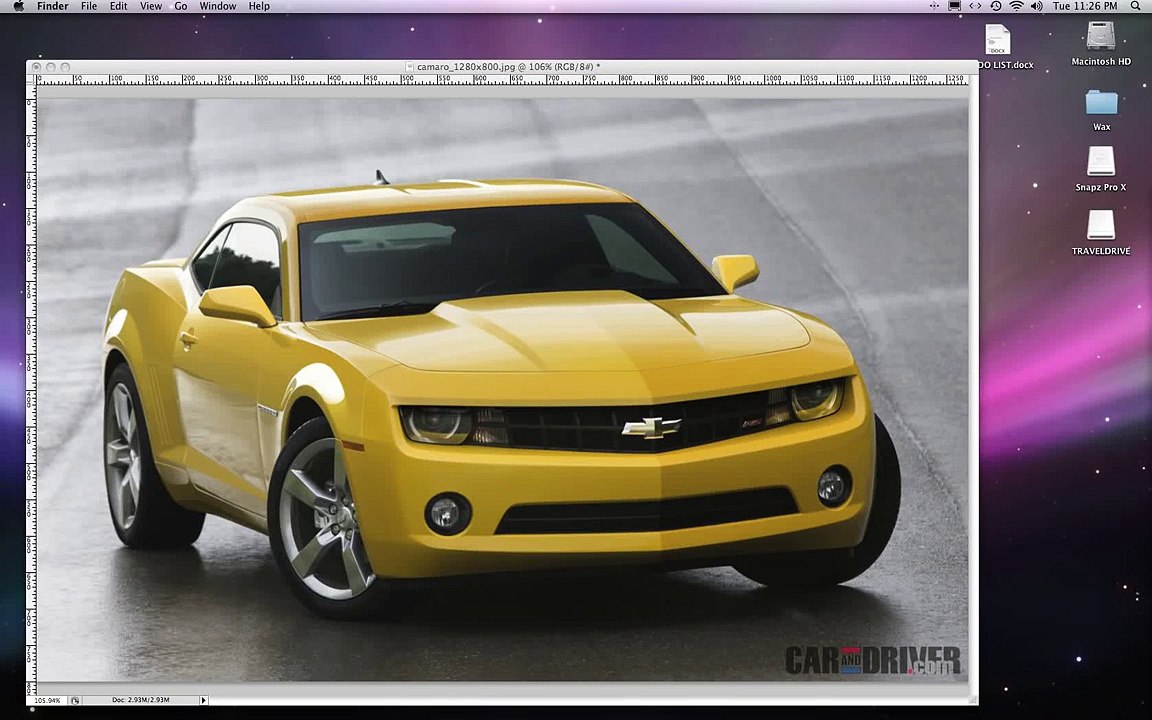
Task: Select the Snapz Pro X disk icon
Action: [1101, 162]
